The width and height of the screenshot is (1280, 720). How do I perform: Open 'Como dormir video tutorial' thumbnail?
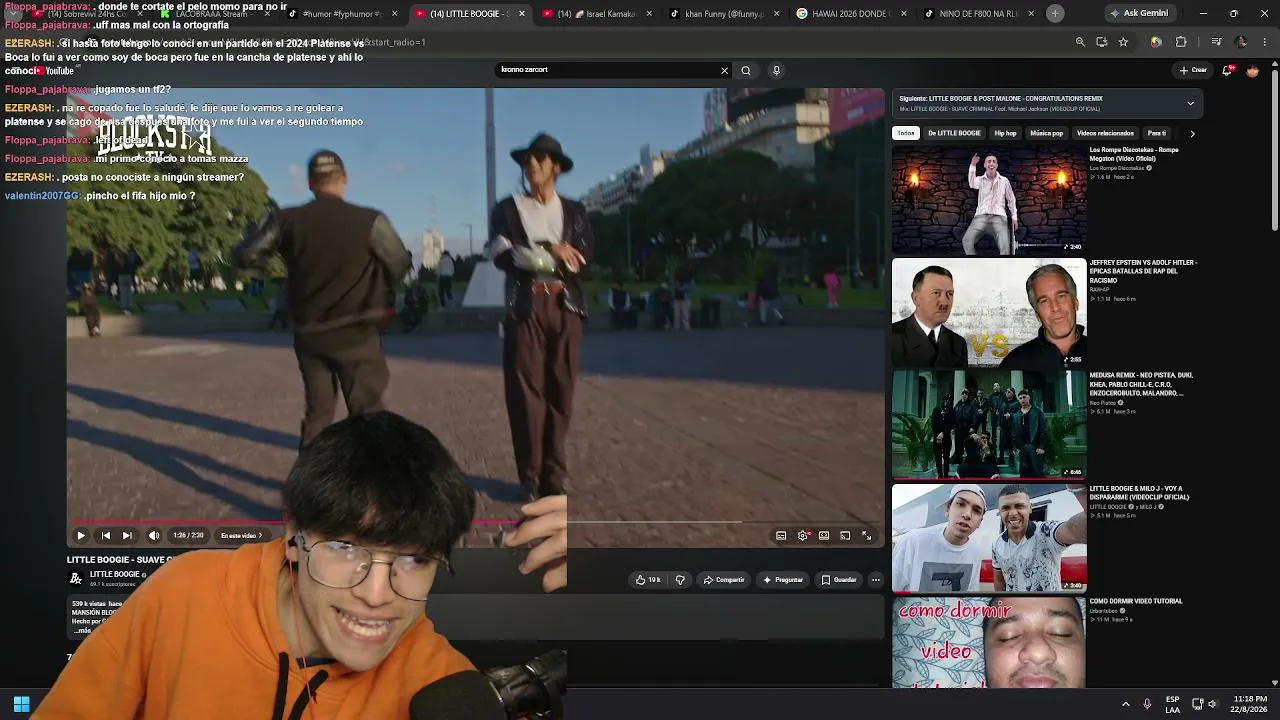click(989, 642)
